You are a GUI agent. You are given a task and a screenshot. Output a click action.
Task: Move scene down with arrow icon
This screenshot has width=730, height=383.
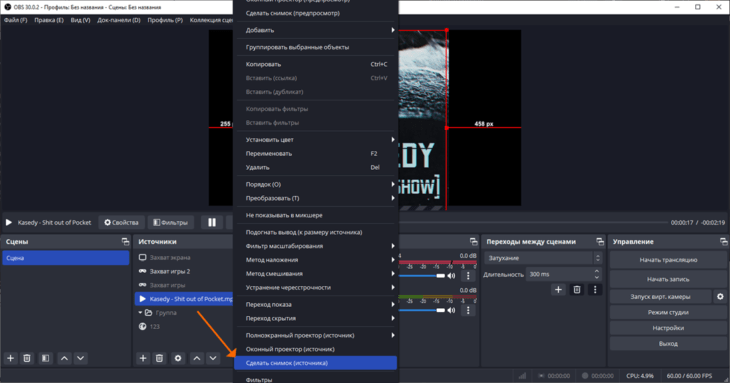[x=81, y=358]
